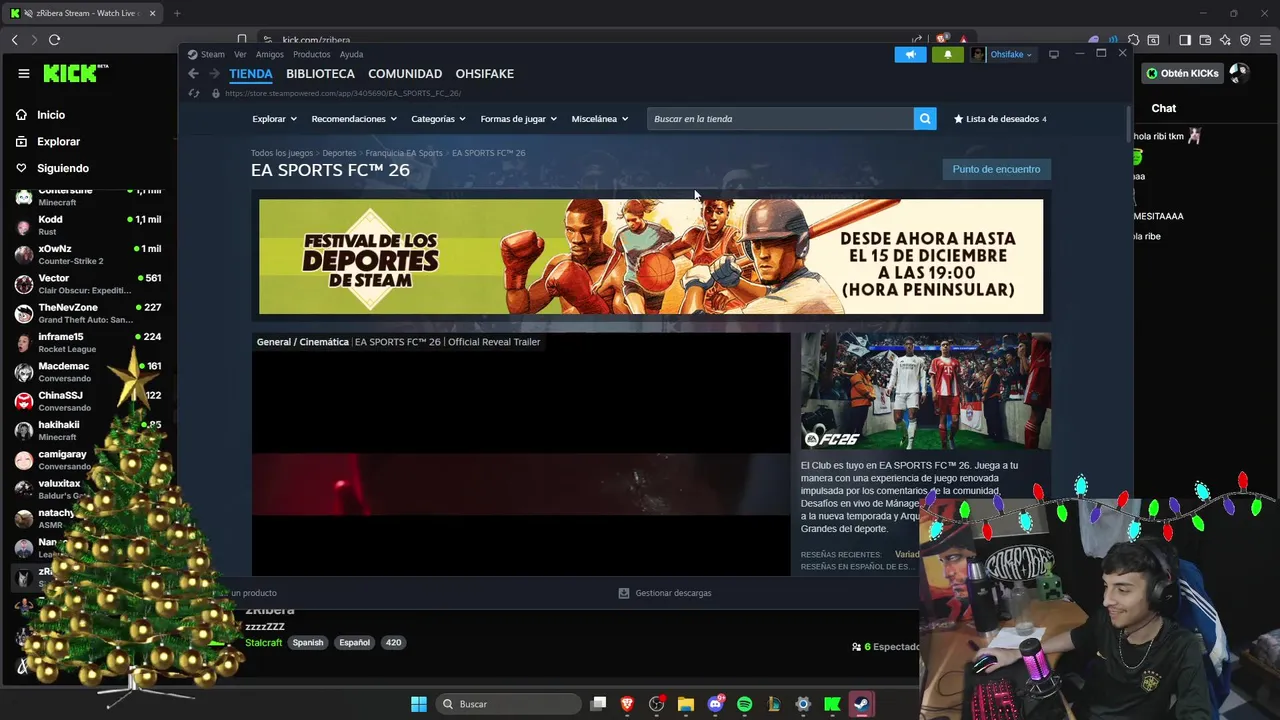Expand Formas de jugar dropdown

tap(519, 119)
